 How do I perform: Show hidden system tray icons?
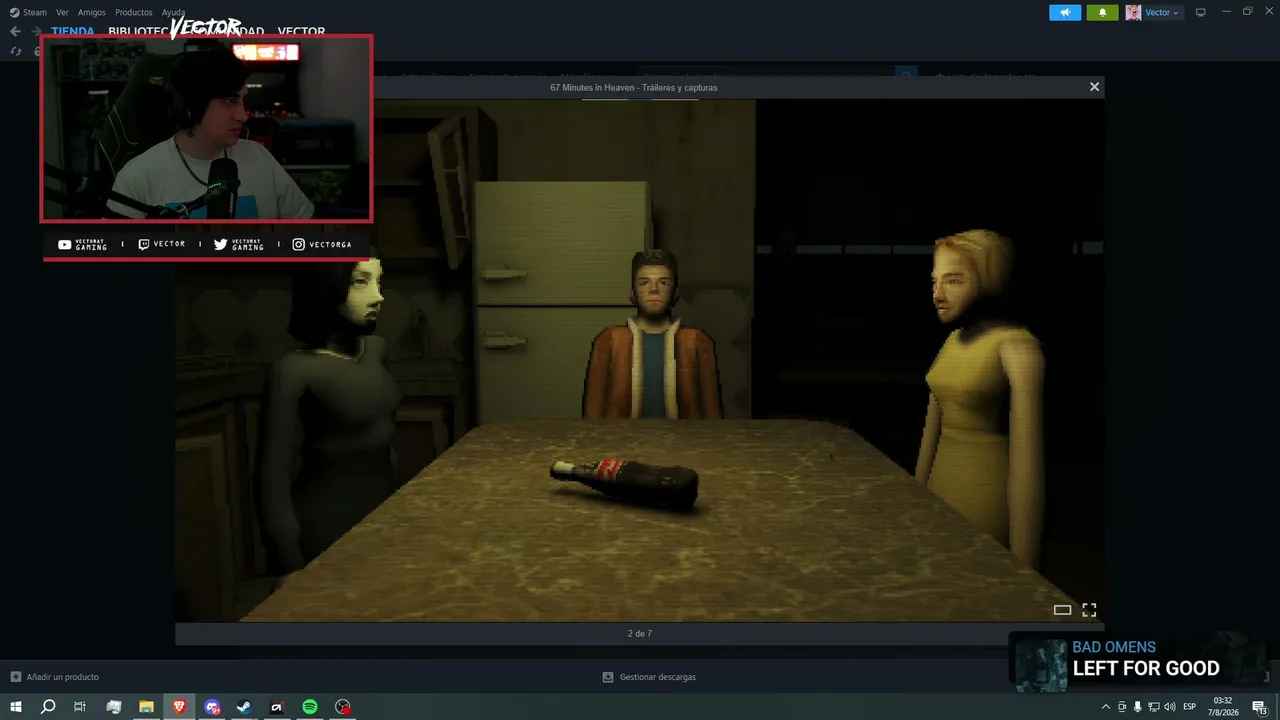pos(1105,707)
